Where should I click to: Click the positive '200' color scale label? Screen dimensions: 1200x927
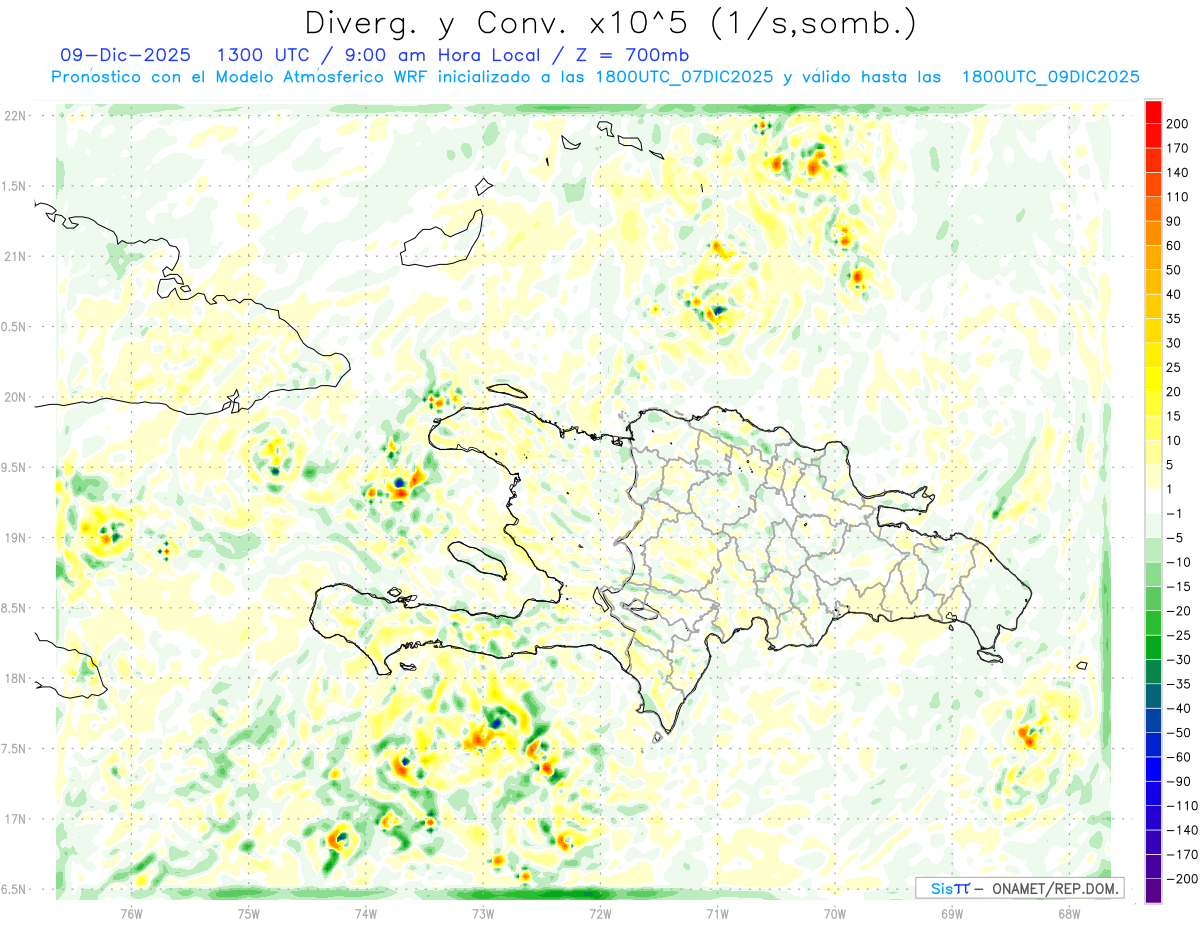(1179, 123)
